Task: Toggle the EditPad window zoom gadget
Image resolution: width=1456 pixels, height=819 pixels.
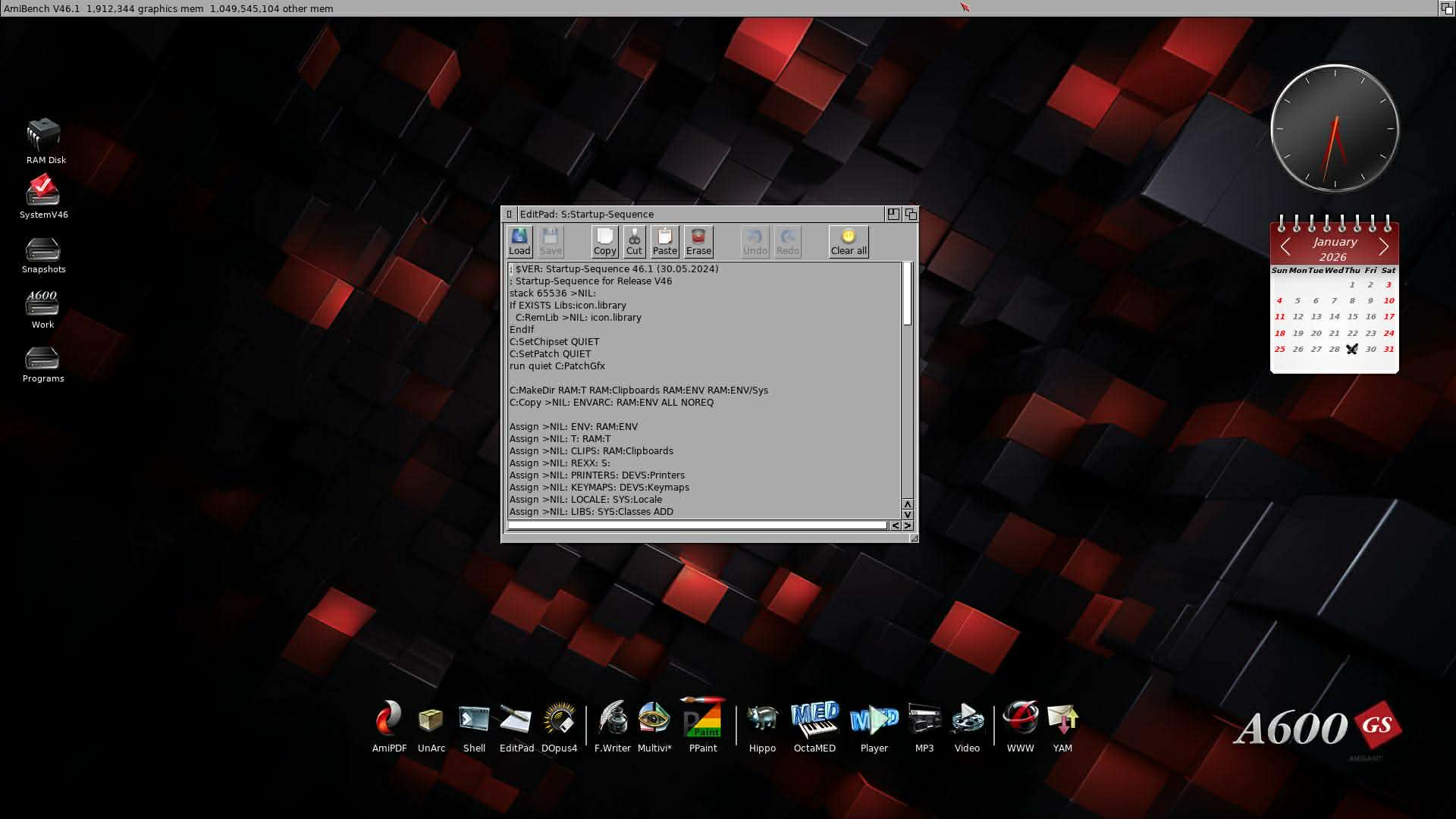Action: (893, 215)
